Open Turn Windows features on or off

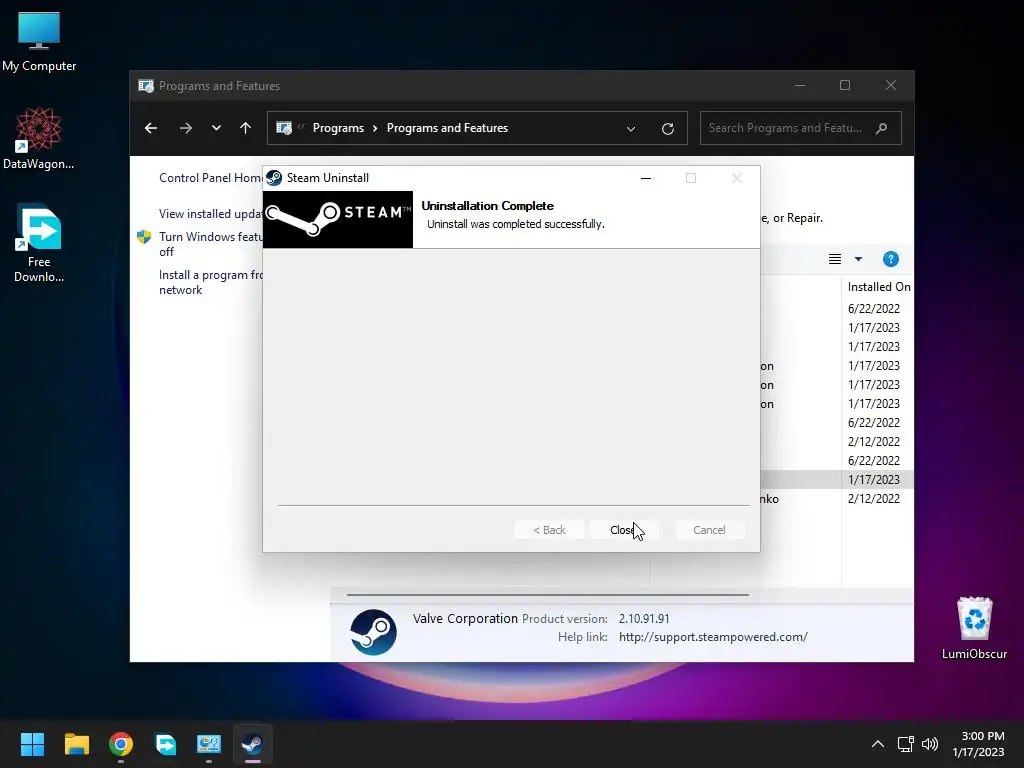pos(210,244)
